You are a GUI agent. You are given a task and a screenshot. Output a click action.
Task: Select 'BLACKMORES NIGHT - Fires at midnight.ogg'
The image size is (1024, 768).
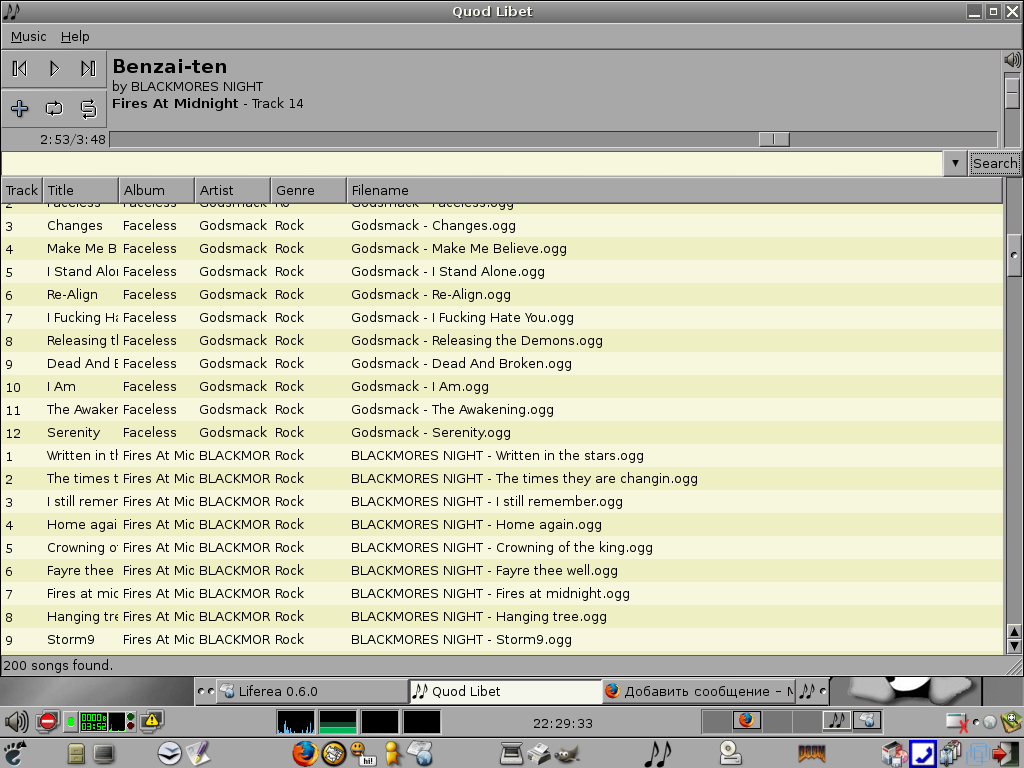(x=502, y=594)
